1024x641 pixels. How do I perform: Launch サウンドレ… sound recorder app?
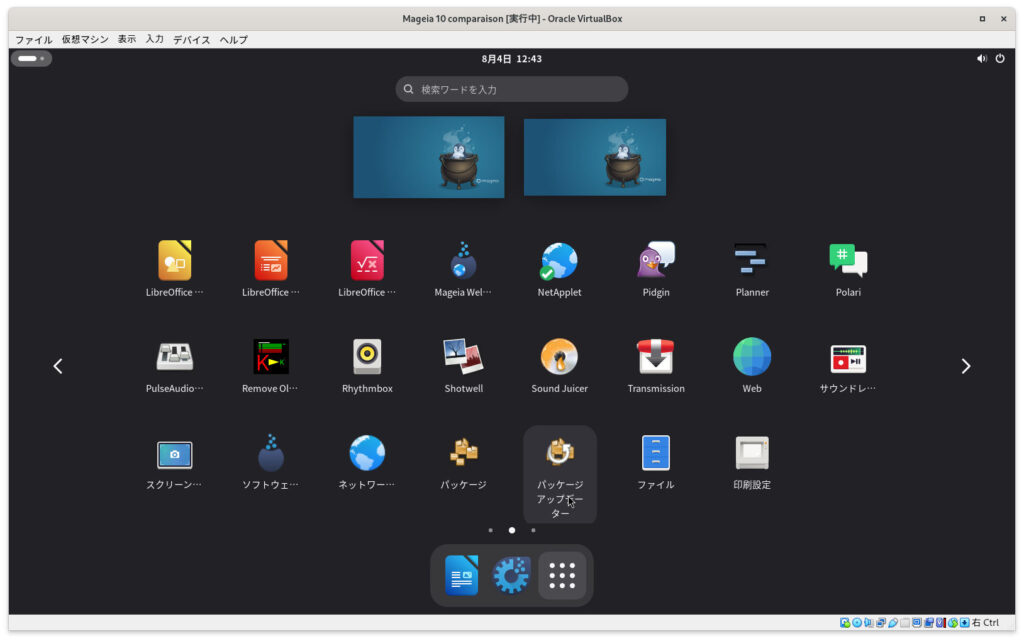848,358
